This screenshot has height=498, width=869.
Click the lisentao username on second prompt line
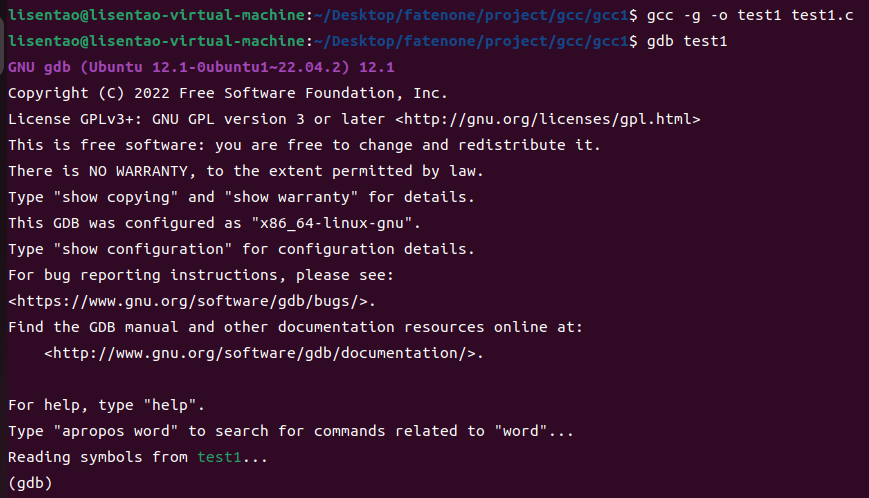coord(44,42)
